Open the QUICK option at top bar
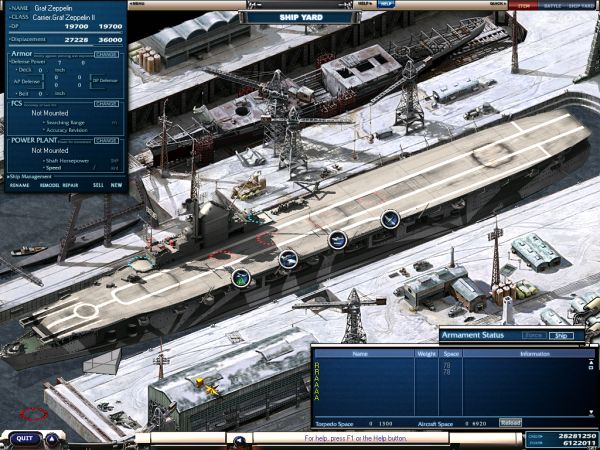This screenshot has height=450, width=600. click(497, 4)
